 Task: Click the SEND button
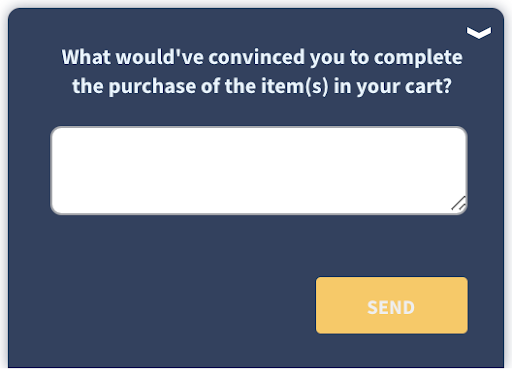click(x=392, y=305)
